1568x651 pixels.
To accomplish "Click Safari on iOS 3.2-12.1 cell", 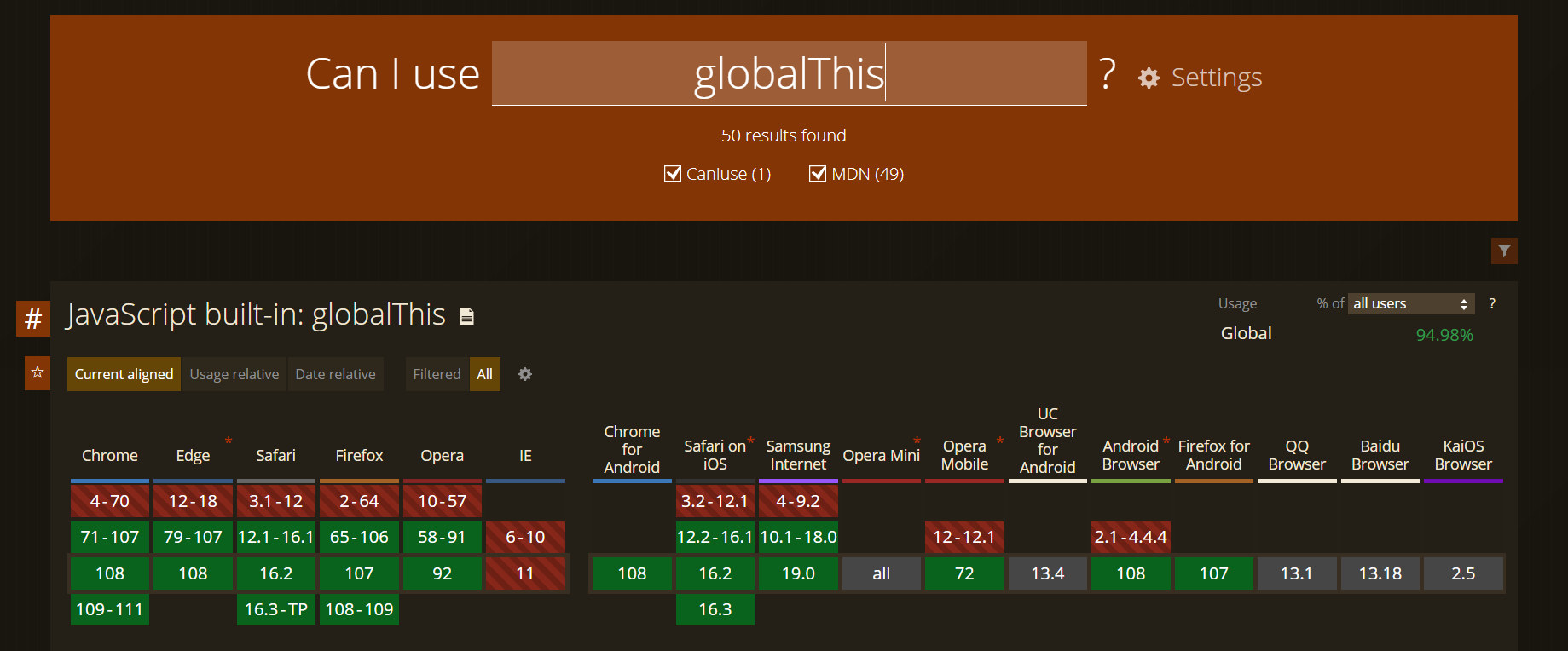I will [x=715, y=501].
